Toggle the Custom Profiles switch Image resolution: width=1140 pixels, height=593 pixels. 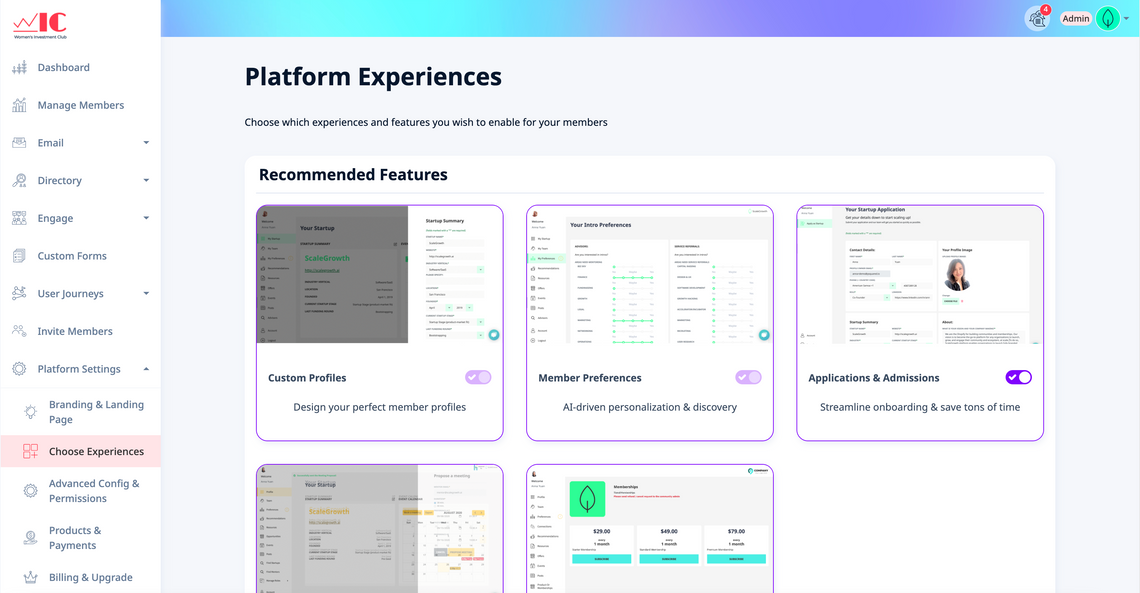pos(478,377)
